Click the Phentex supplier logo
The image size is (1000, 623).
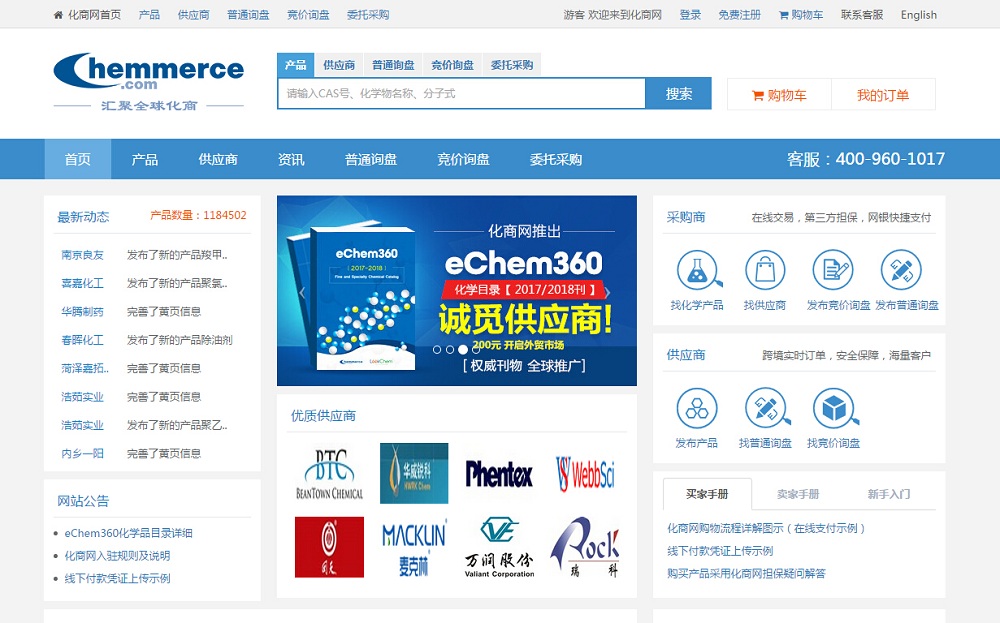499,474
